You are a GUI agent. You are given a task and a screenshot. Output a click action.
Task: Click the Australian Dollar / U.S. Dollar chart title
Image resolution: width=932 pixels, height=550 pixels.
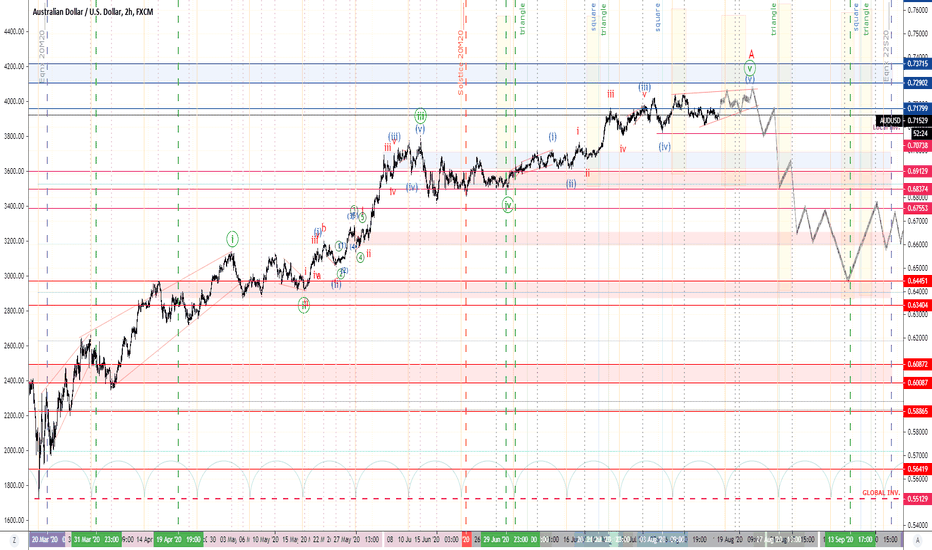(93, 11)
